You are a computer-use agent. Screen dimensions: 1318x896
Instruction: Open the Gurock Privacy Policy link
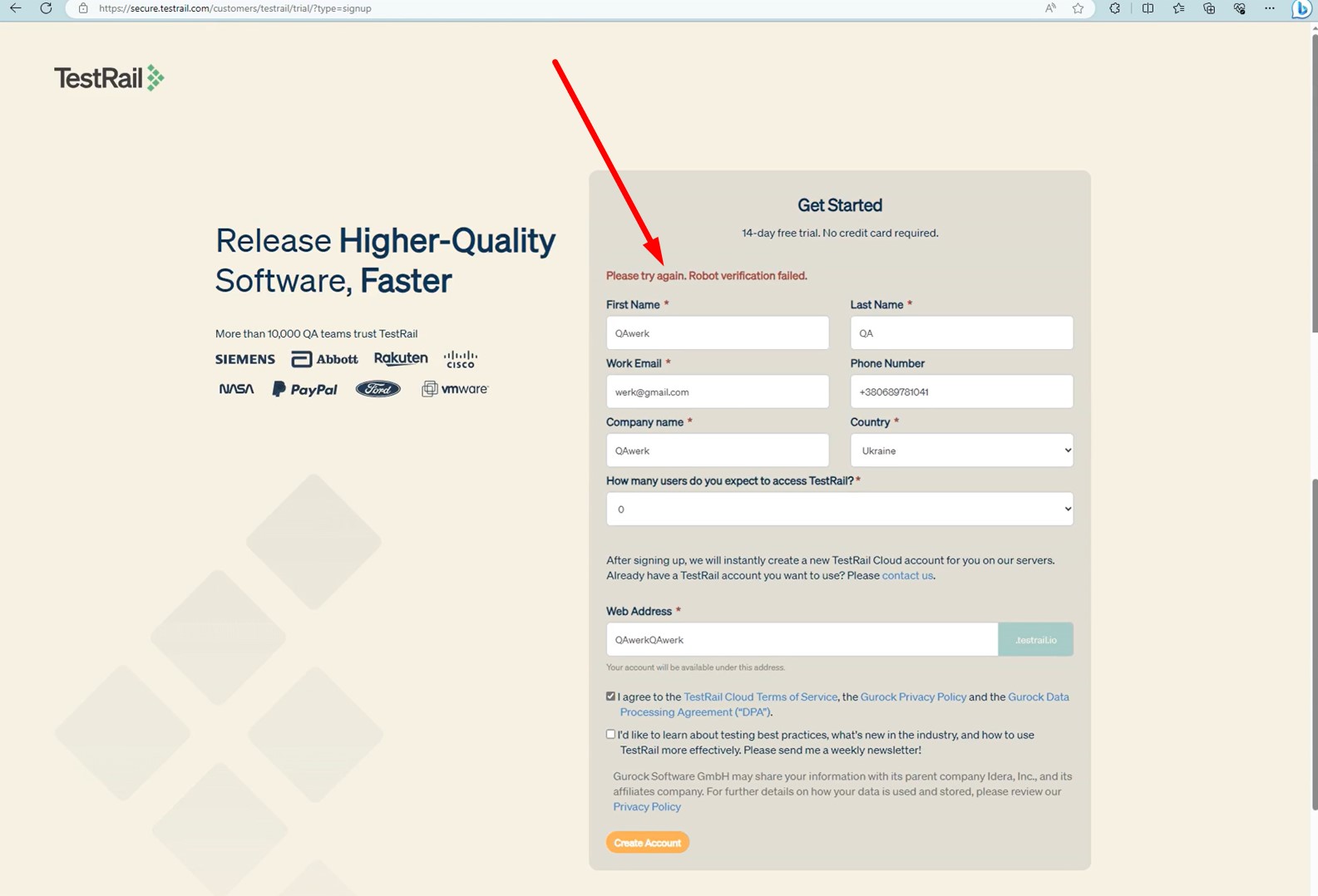click(x=913, y=697)
